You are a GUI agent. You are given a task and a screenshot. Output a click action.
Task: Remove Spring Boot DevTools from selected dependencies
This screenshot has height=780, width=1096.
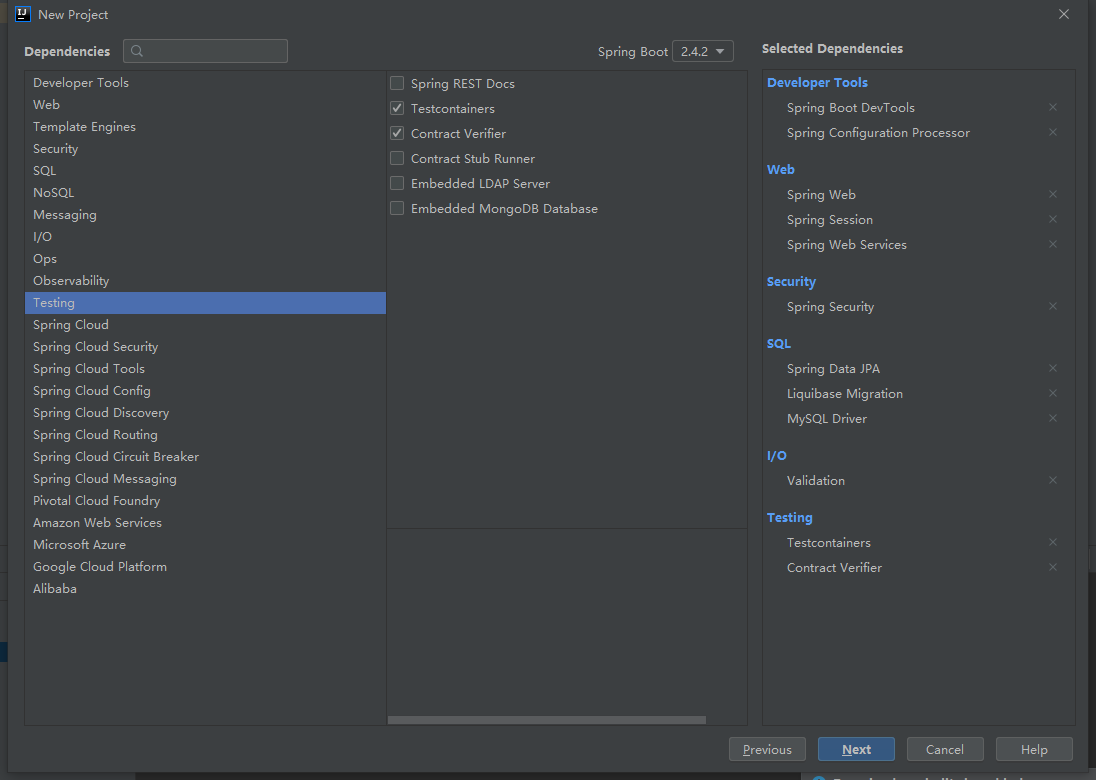point(1053,107)
